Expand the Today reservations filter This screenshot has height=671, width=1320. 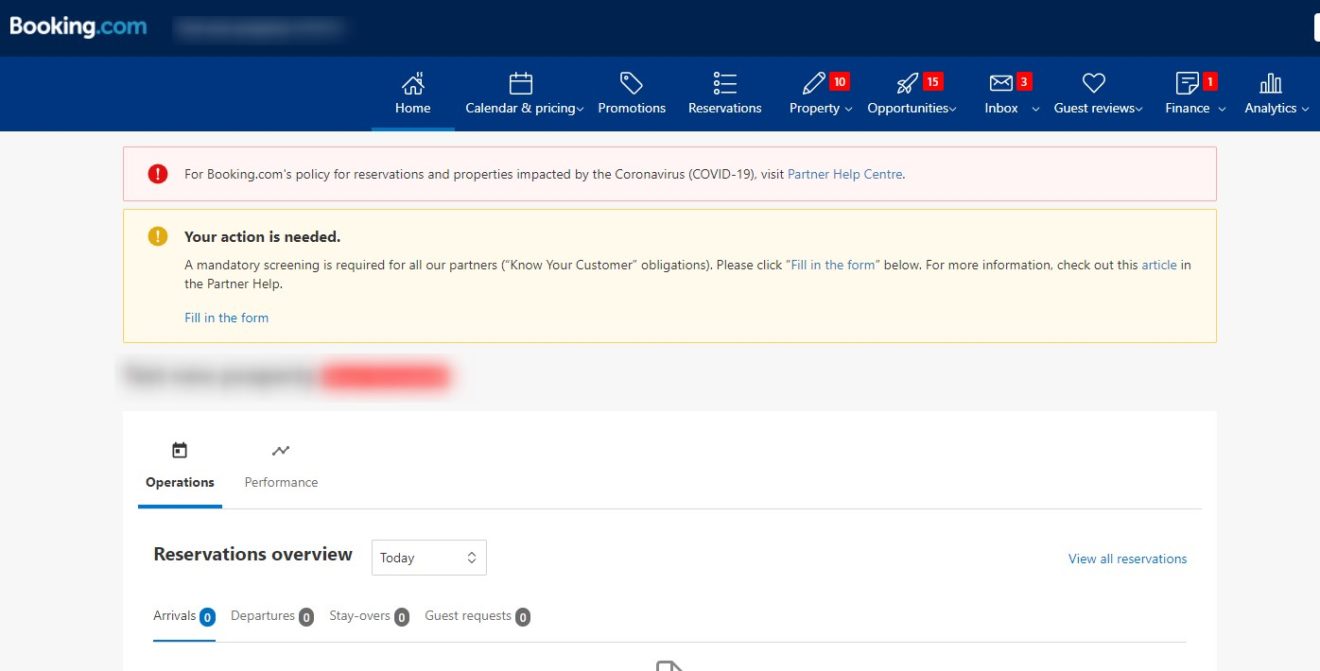point(428,557)
